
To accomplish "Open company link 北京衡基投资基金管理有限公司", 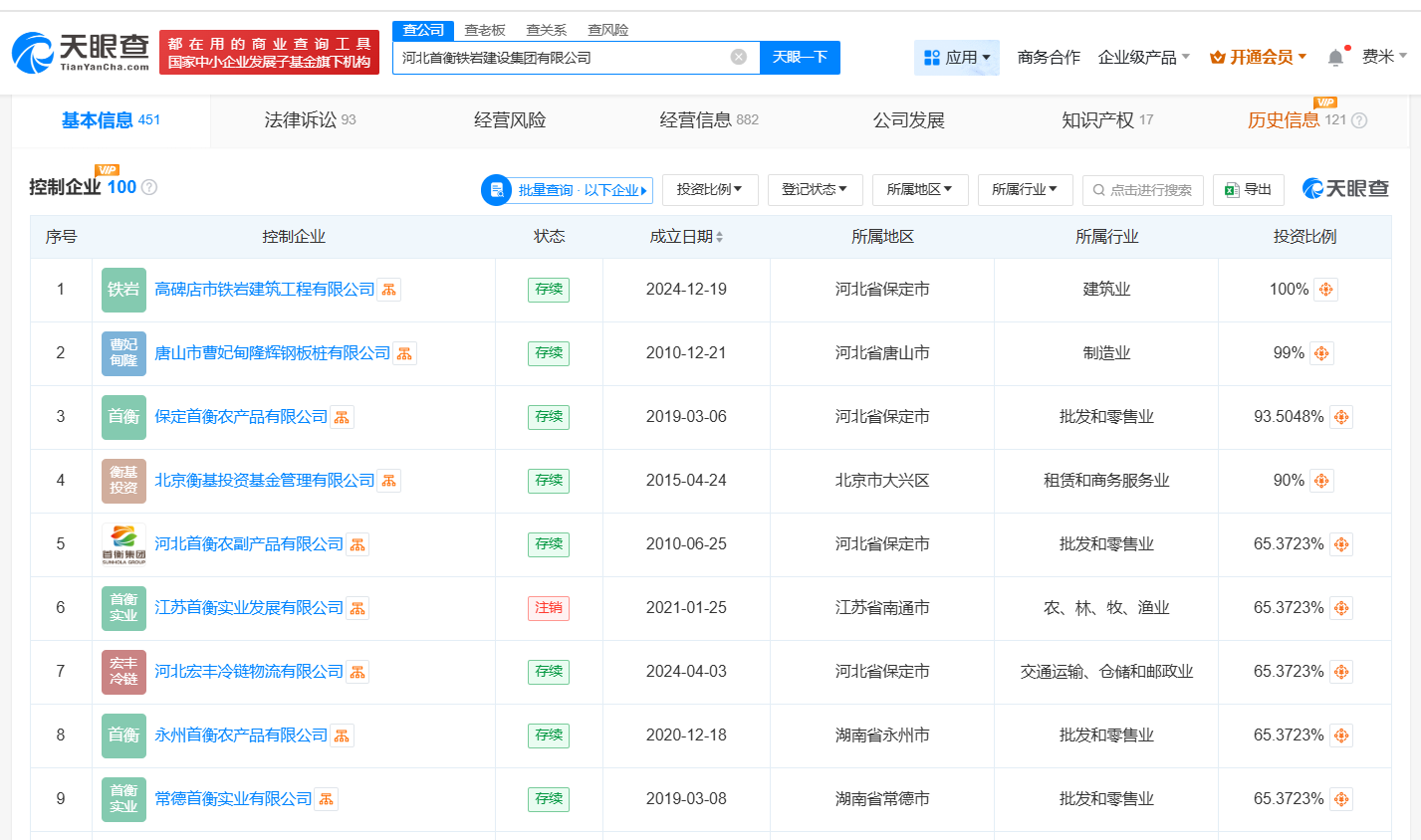I will [x=265, y=481].
